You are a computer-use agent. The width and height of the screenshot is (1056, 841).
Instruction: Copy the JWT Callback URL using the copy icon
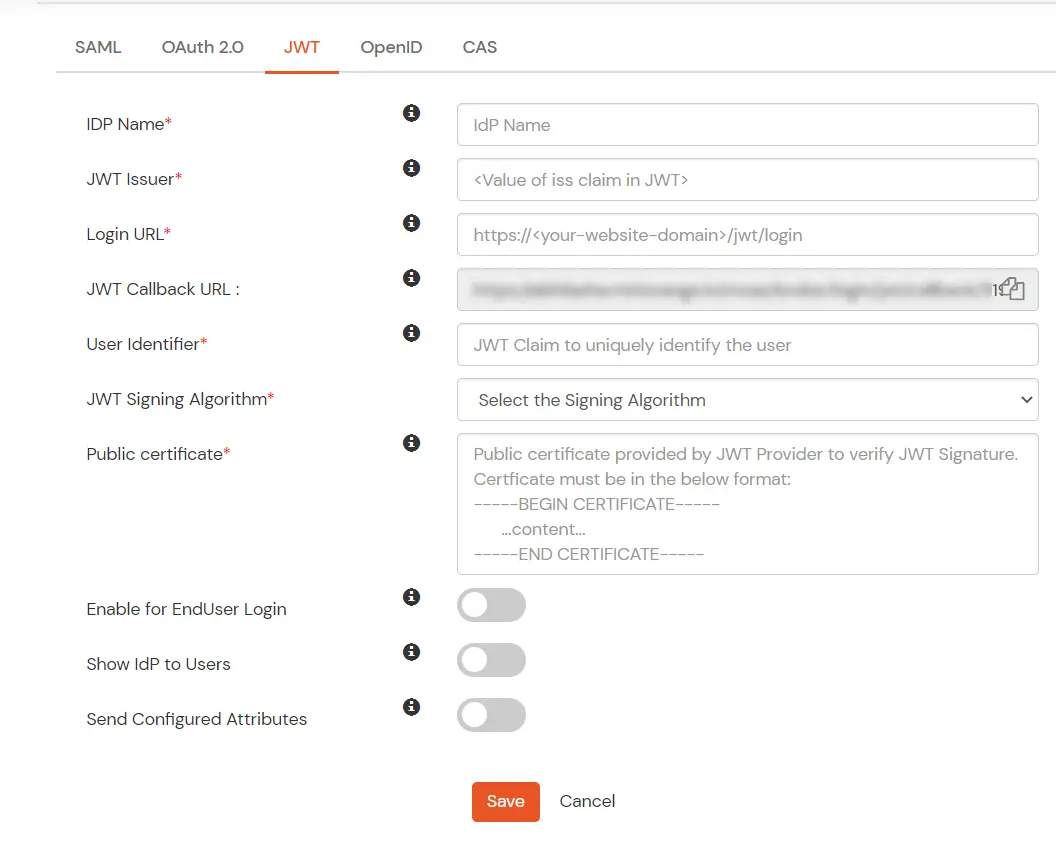(1010, 288)
